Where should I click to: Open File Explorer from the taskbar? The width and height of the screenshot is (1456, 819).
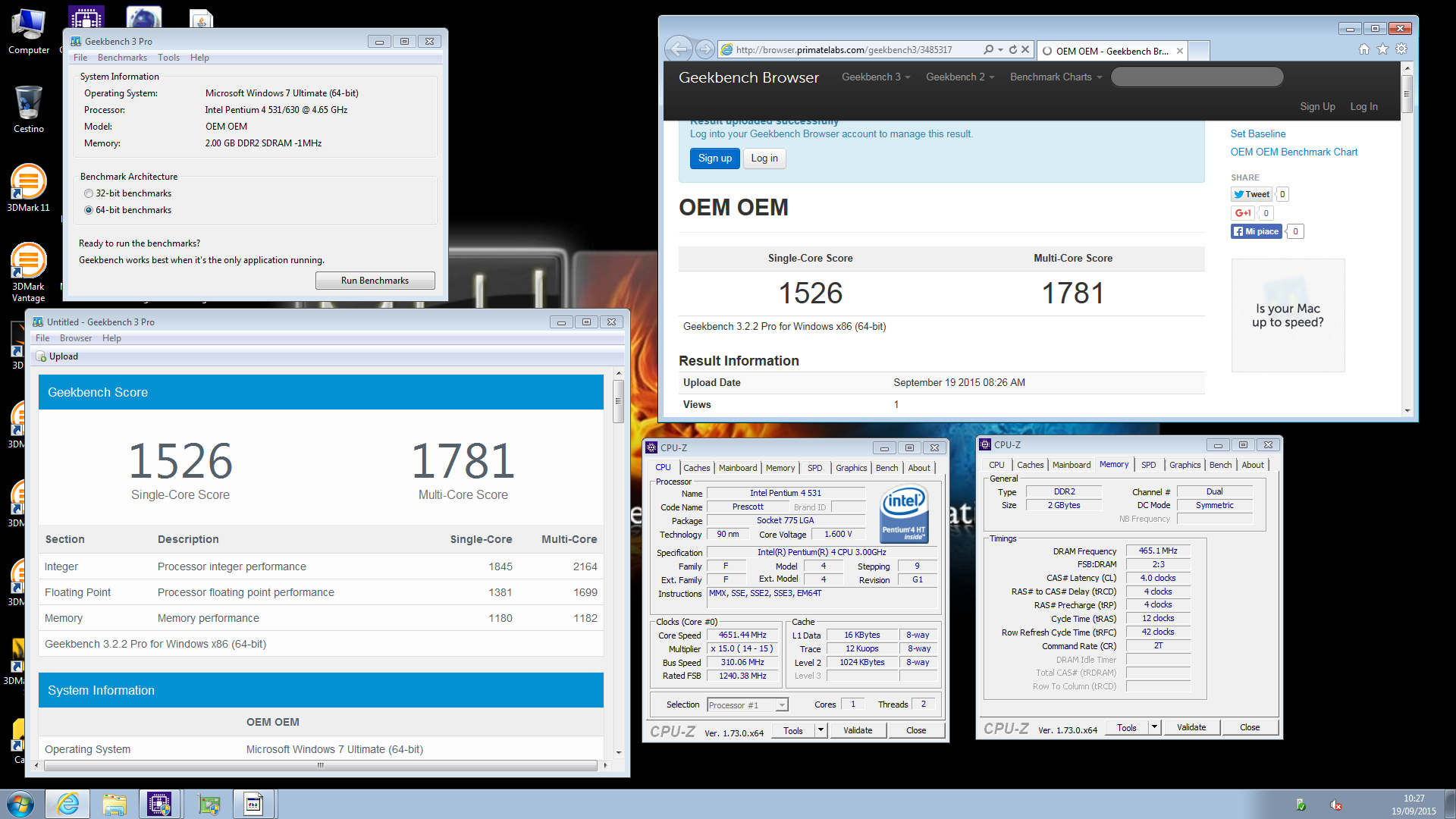coord(115,804)
